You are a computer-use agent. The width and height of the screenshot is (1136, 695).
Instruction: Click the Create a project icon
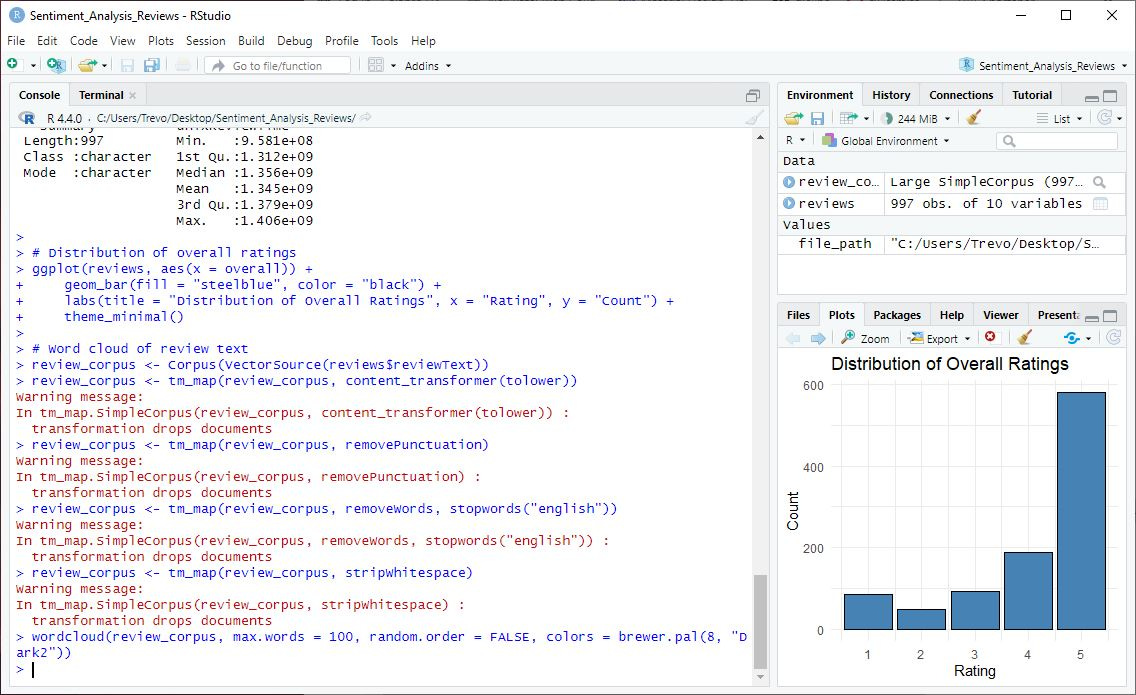coord(56,65)
